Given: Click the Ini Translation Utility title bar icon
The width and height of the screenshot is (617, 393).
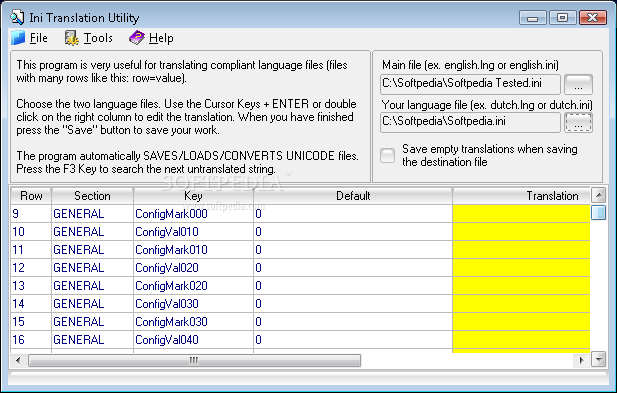Looking at the screenshot, I should click(17, 18).
